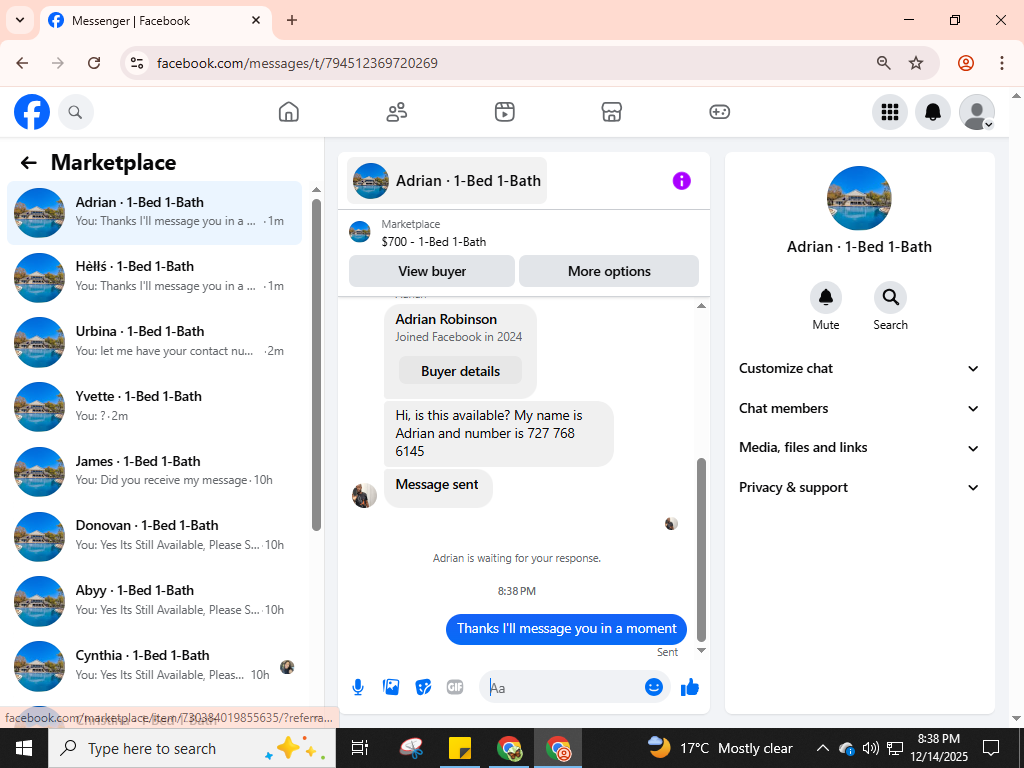The image size is (1024, 768).
Task: Click the Adrian · 1-Bed 1-Bath chat header
Action: [x=447, y=181]
